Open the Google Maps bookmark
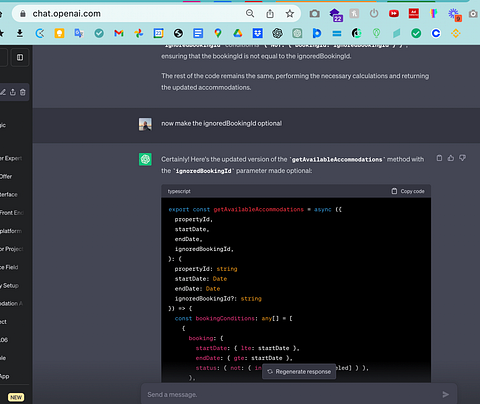Screen dimensions: 480x404 coord(218,33)
